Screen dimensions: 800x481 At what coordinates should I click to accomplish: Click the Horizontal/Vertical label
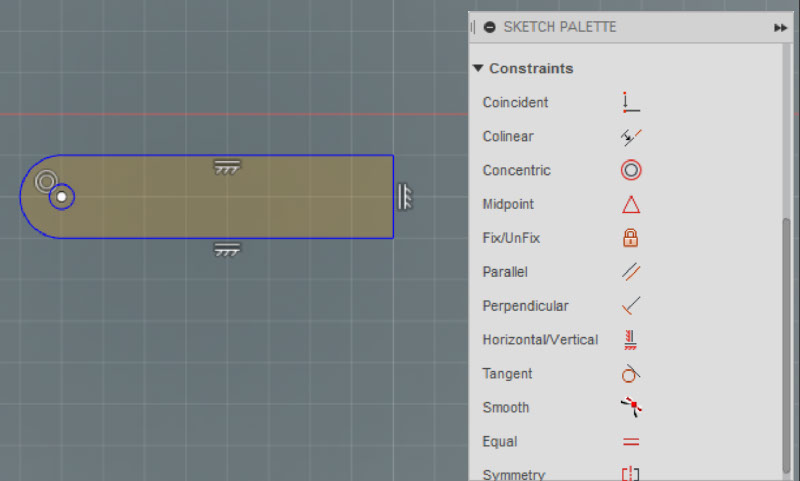point(540,340)
